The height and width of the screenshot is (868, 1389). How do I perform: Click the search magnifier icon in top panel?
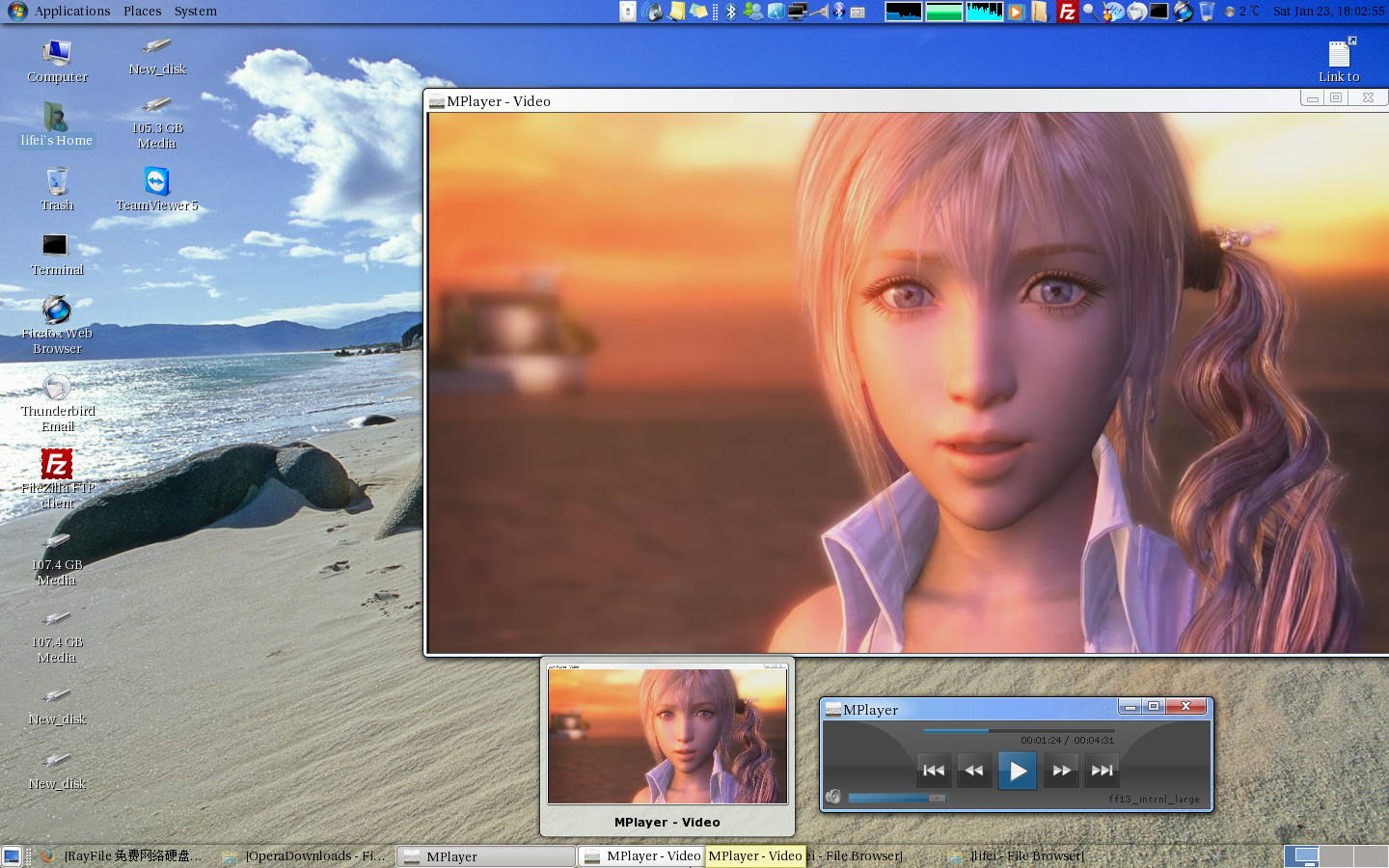(1089, 12)
